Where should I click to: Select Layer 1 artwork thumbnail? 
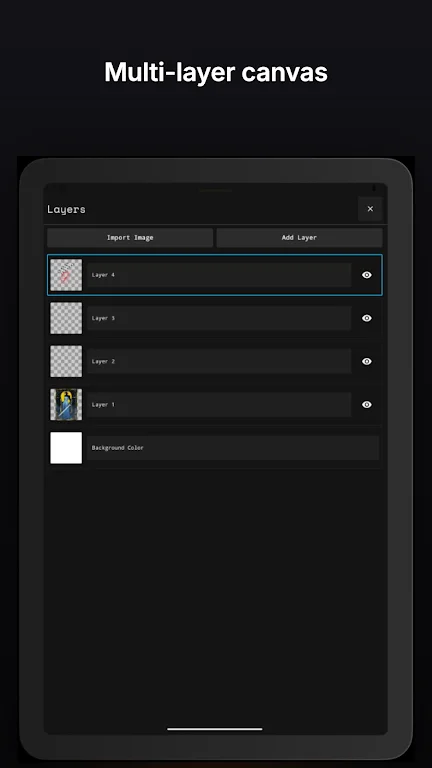coord(66,405)
